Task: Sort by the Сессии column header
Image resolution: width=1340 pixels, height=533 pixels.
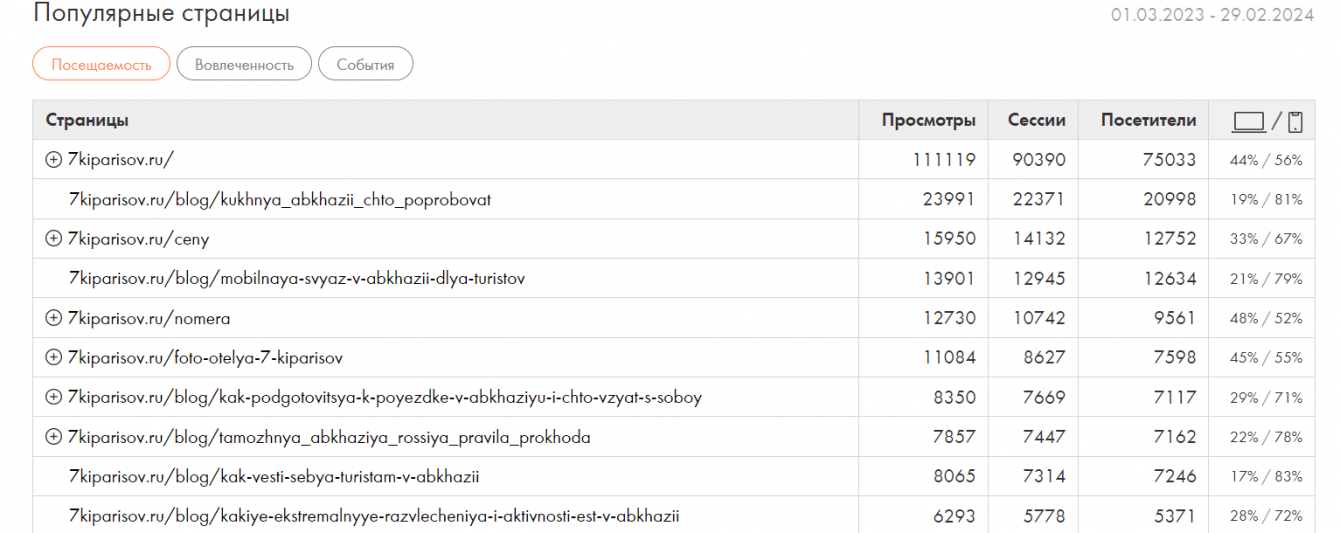Action: point(1036,121)
